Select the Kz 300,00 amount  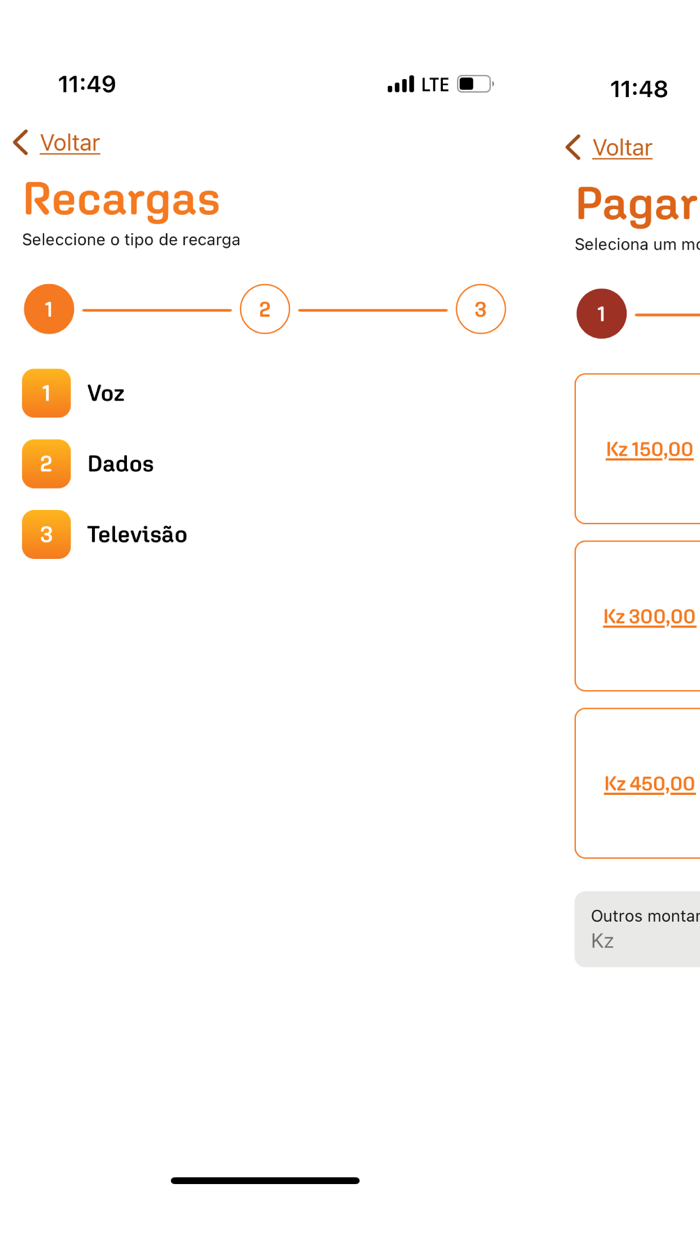coord(648,616)
